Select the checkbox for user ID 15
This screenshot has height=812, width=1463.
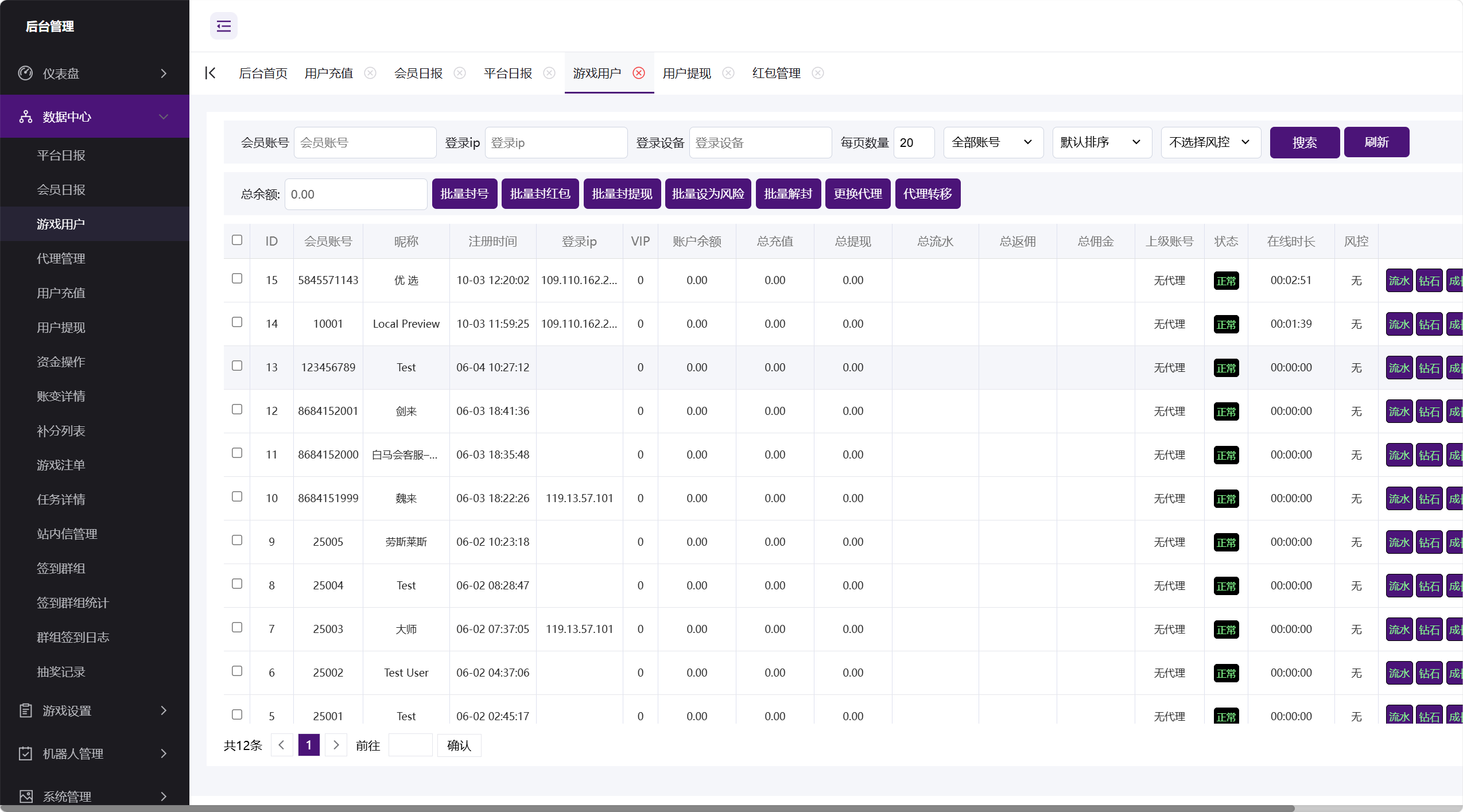pyautogui.click(x=237, y=278)
